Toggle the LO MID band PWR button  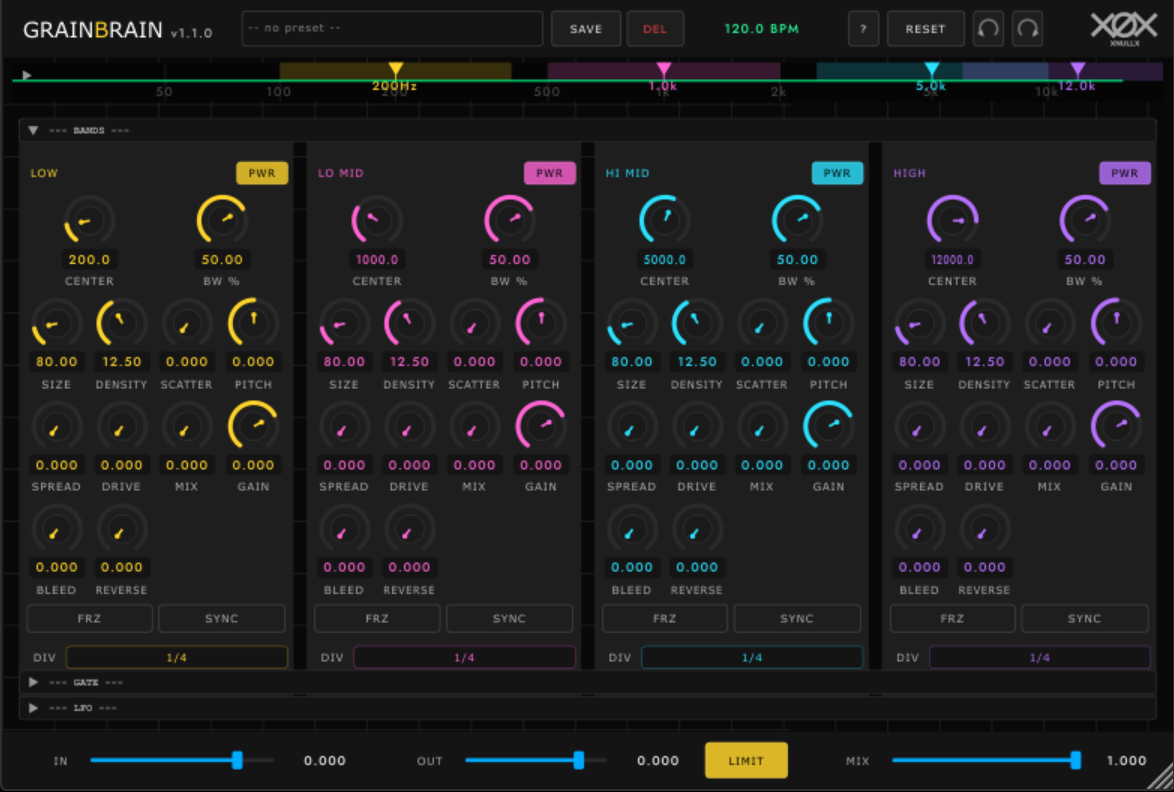(550, 173)
